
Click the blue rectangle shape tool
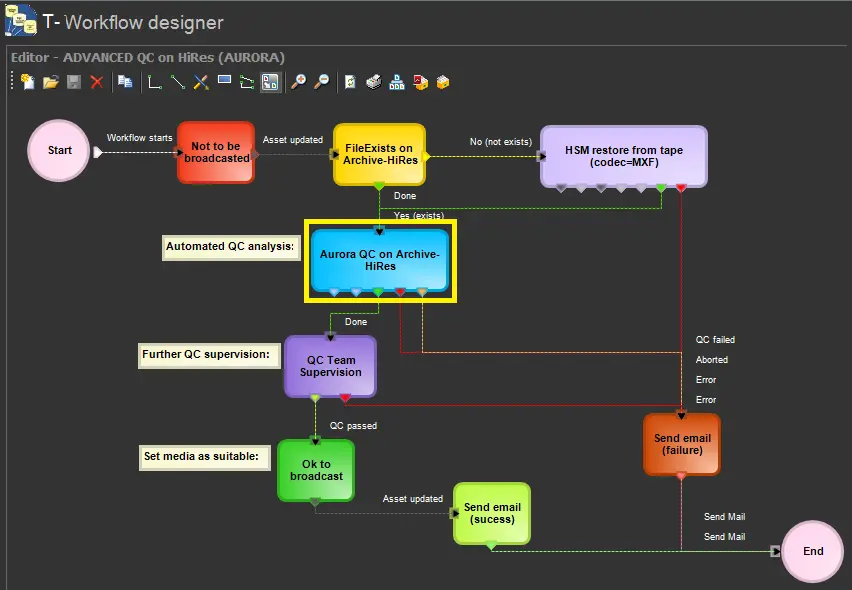tap(224, 82)
